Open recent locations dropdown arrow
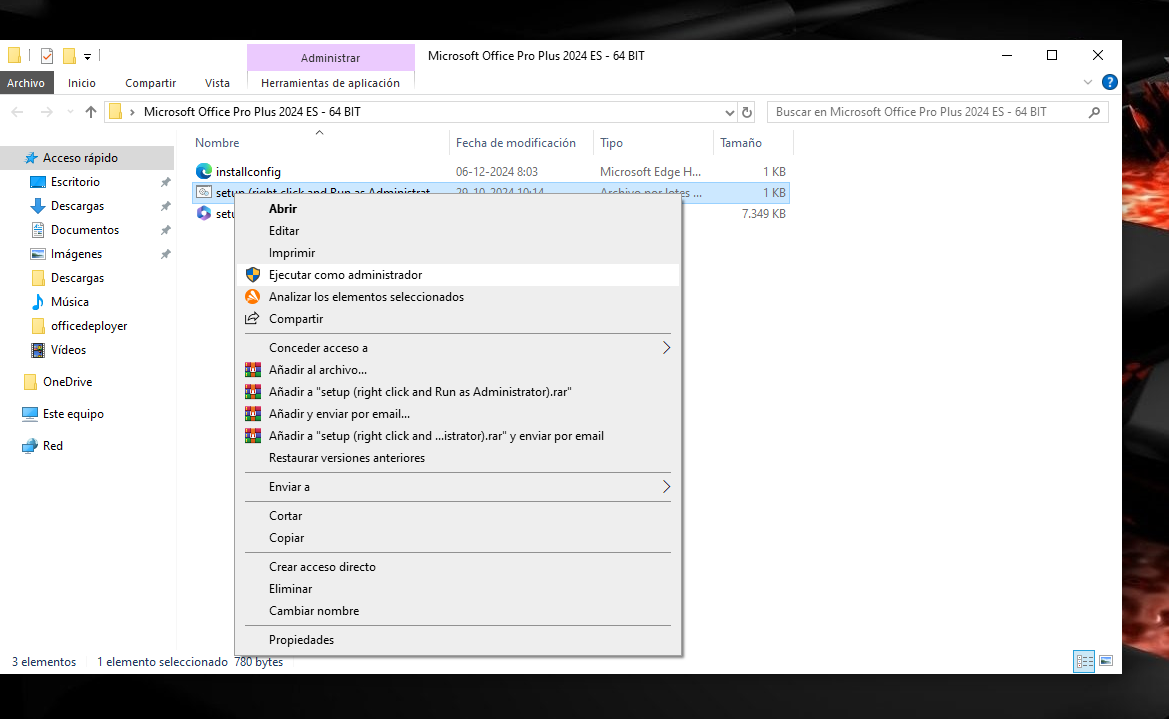This screenshot has width=1169, height=719. pyautogui.click(x=70, y=112)
